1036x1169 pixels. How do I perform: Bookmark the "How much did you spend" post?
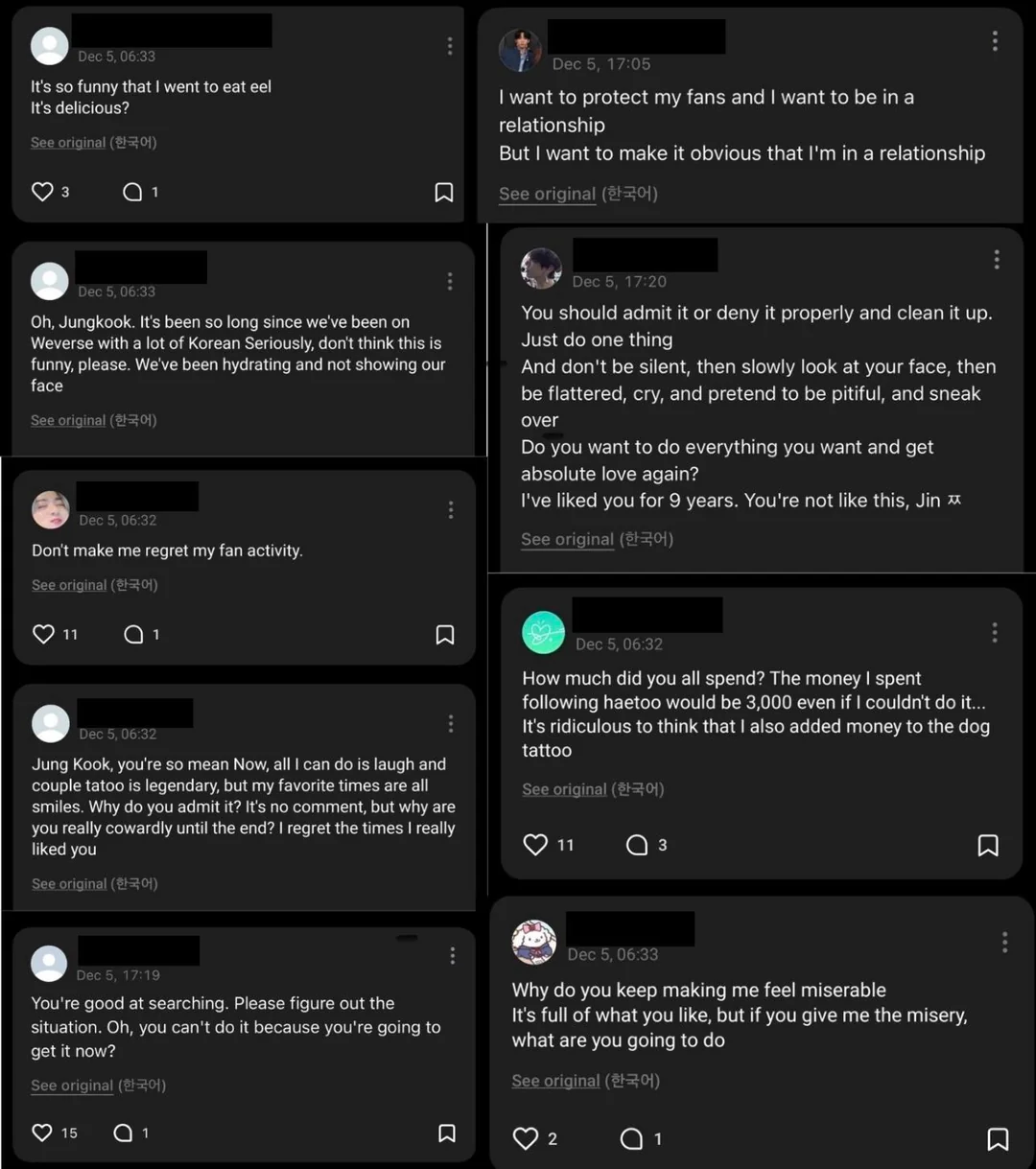[988, 845]
